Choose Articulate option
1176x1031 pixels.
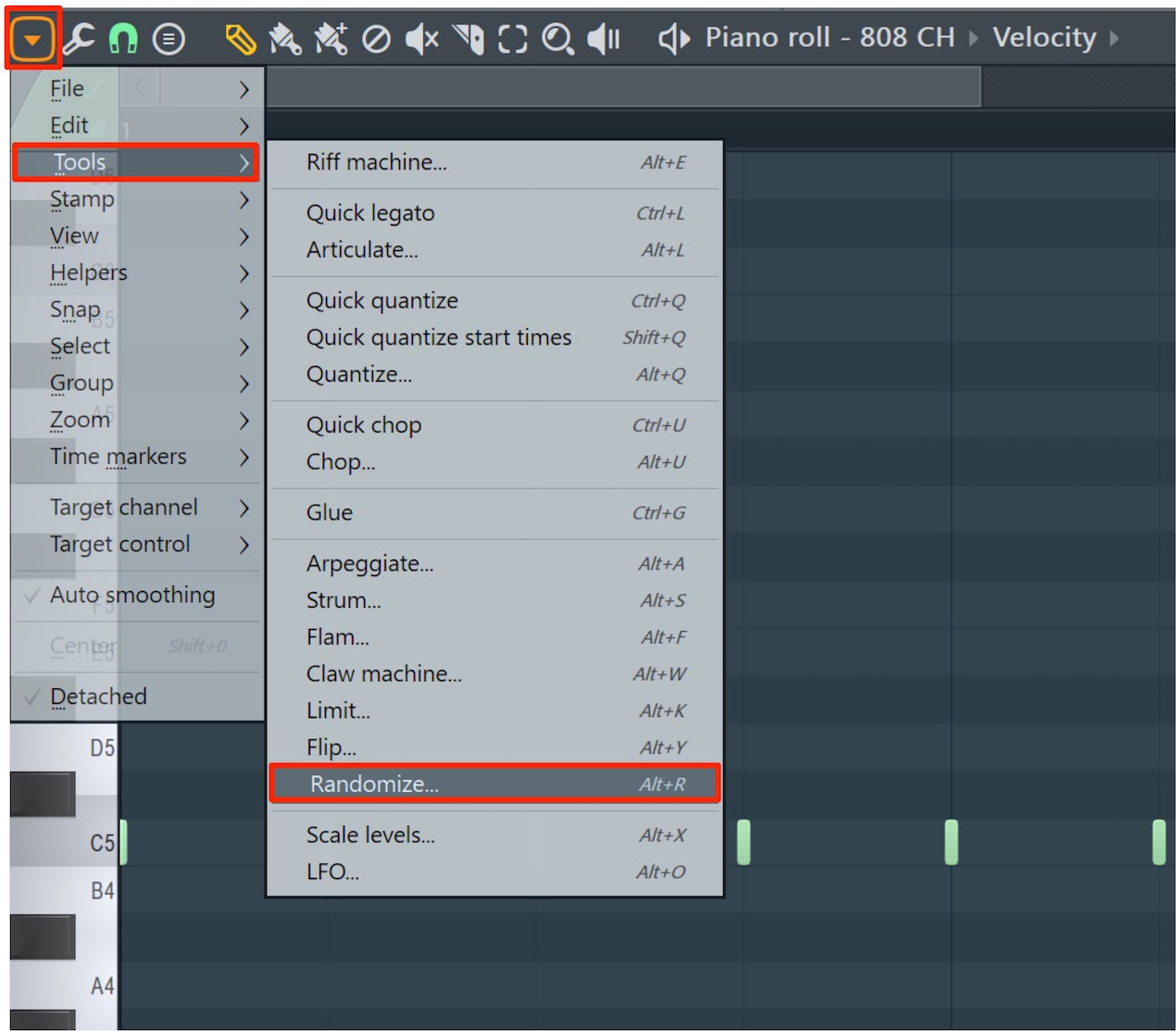point(495,250)
